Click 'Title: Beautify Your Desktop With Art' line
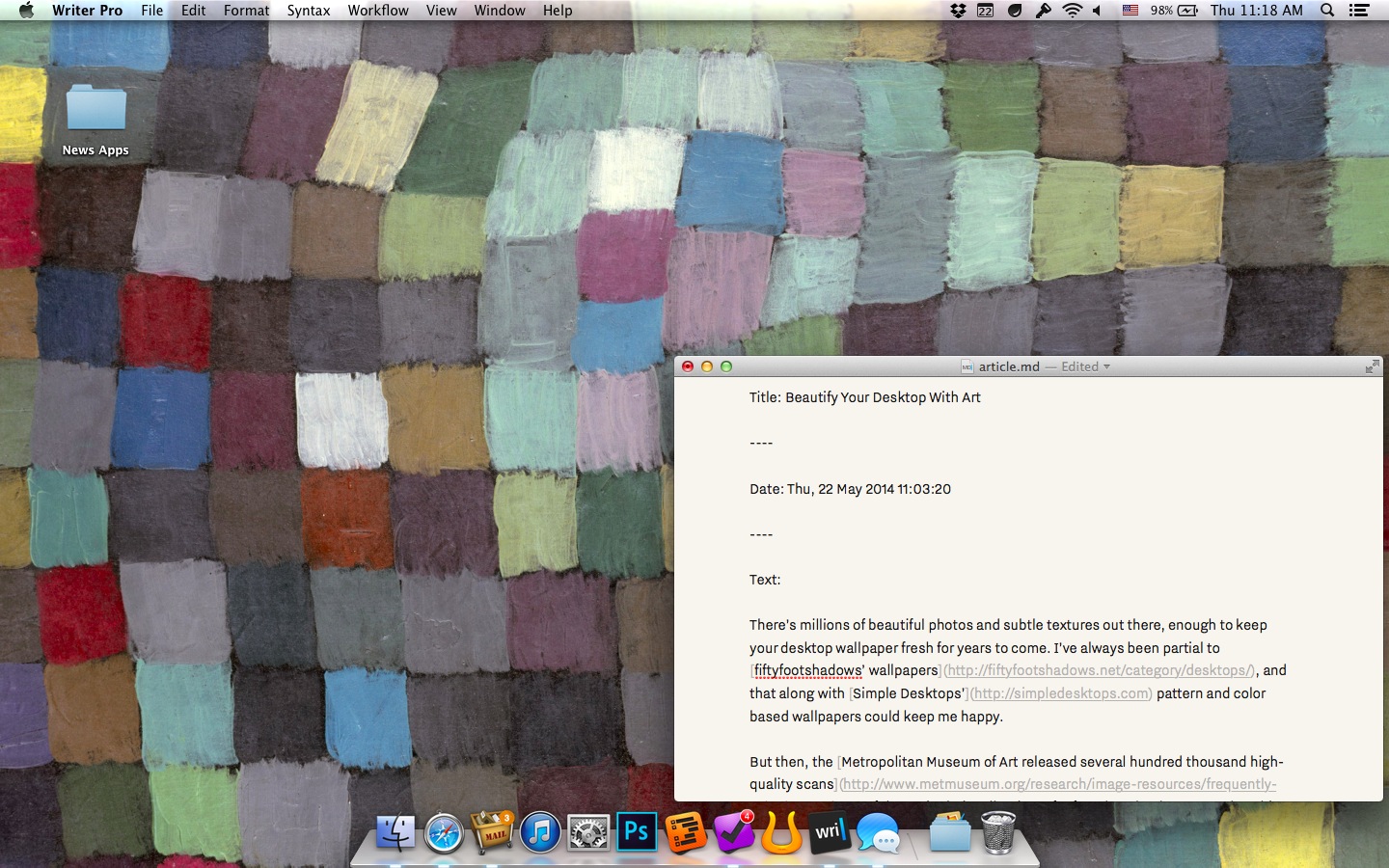This screenshot has width=1389, height=868. tap(865, 397)
